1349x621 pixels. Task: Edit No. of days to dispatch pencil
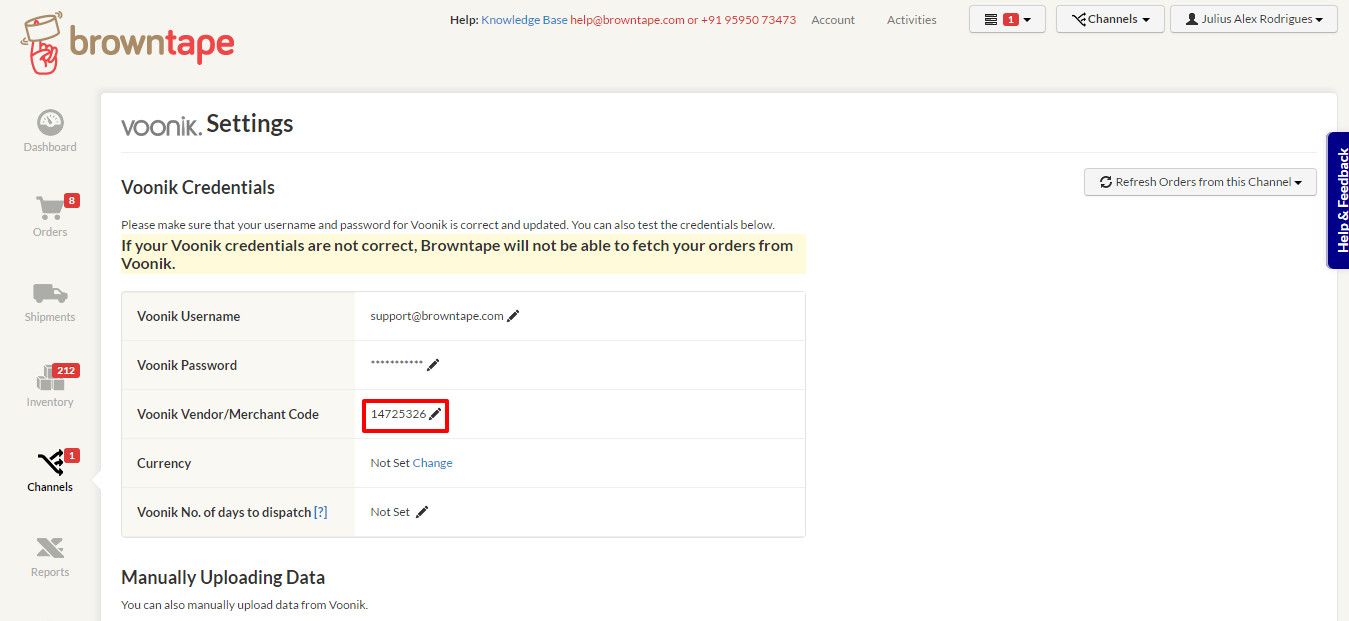(422, 512)
